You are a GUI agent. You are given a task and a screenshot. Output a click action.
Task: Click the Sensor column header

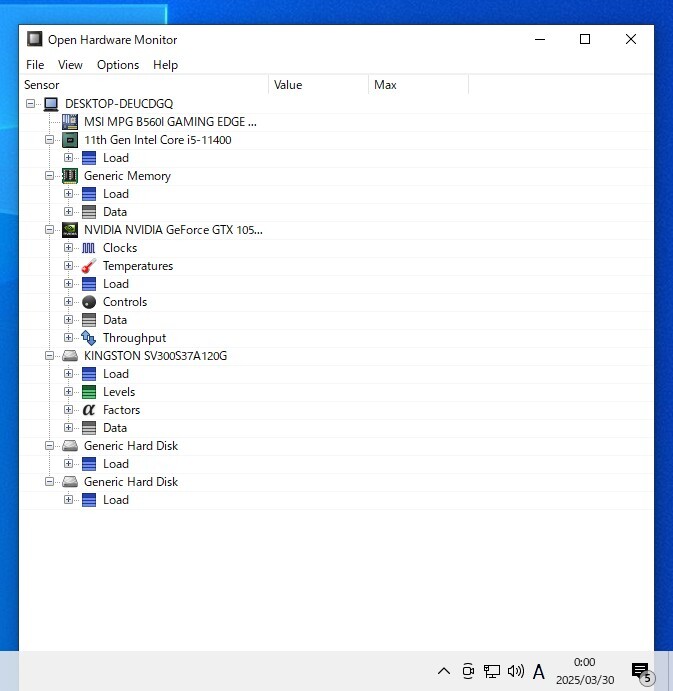[145, 85]
